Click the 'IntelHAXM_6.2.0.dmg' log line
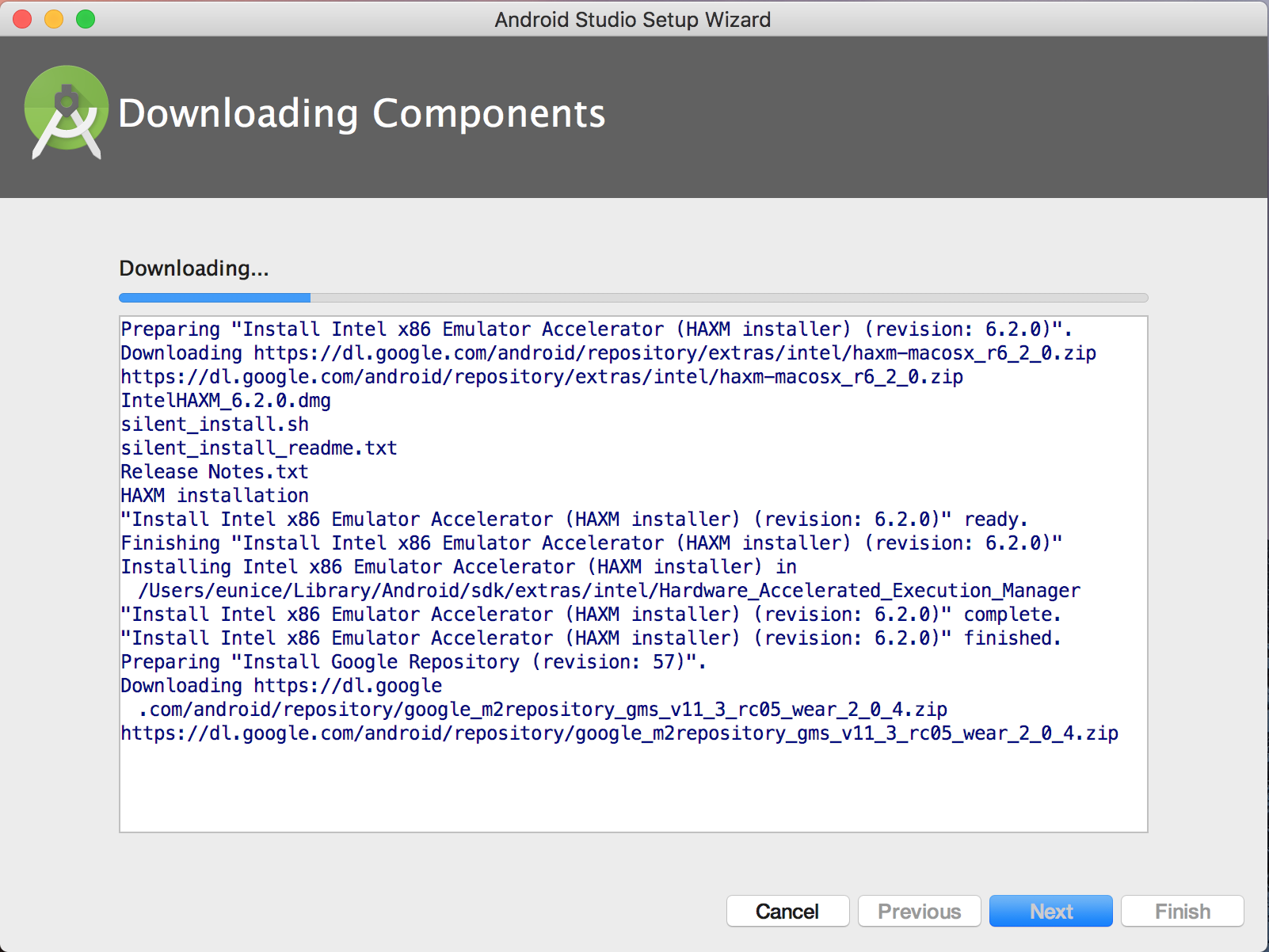This screenshot has height=952, width=1269. click(226, 401)
